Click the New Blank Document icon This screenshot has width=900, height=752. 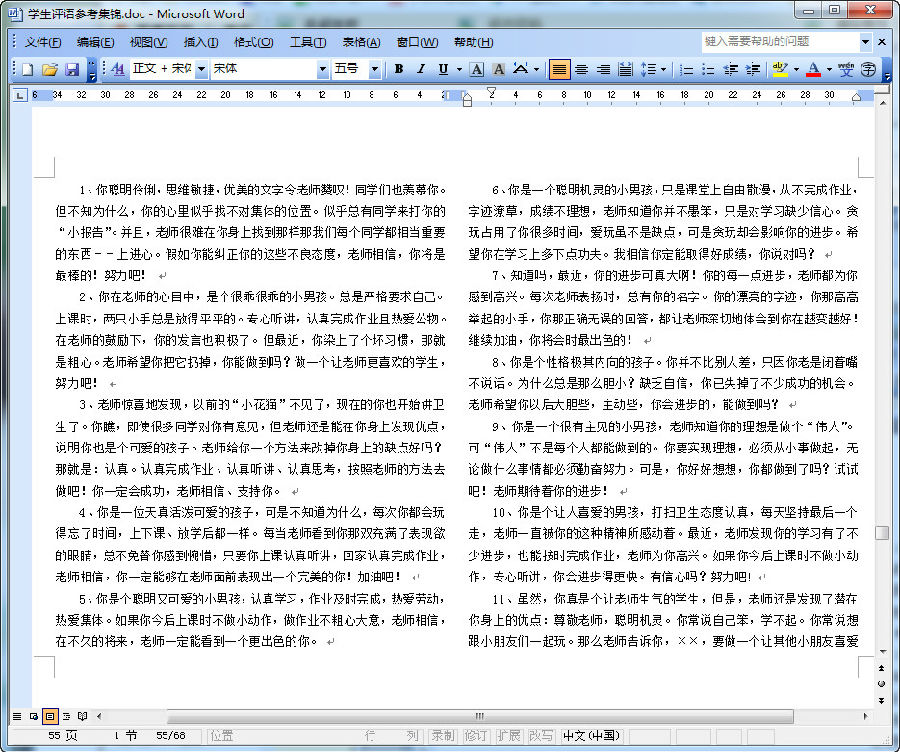click(x=27, y=70)
